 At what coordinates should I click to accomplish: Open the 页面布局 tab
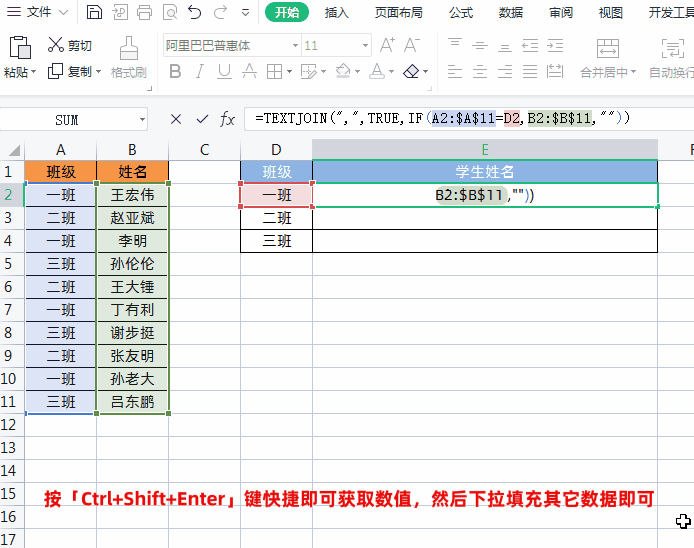pos(398,12)
